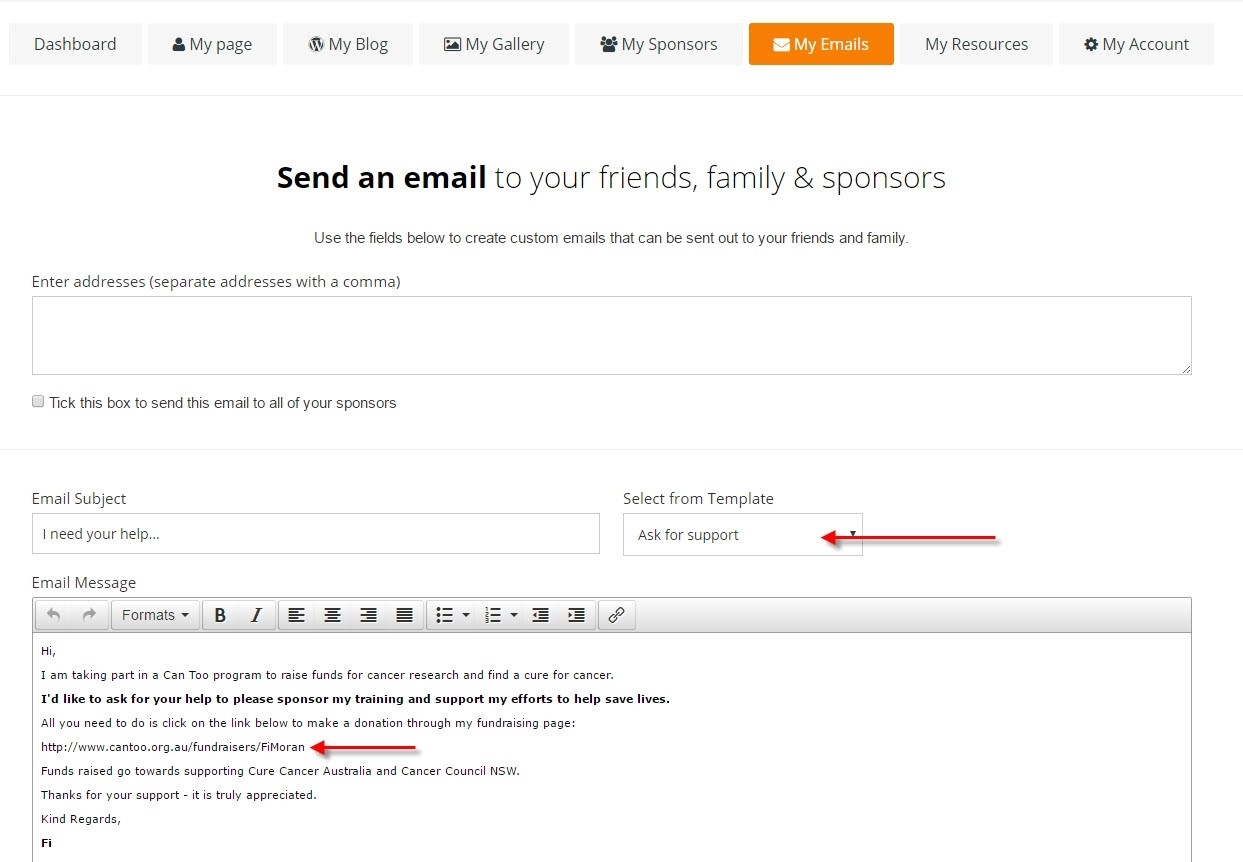Expand the numbered list style arrow

pyautogui.click(x=514, y=615)
